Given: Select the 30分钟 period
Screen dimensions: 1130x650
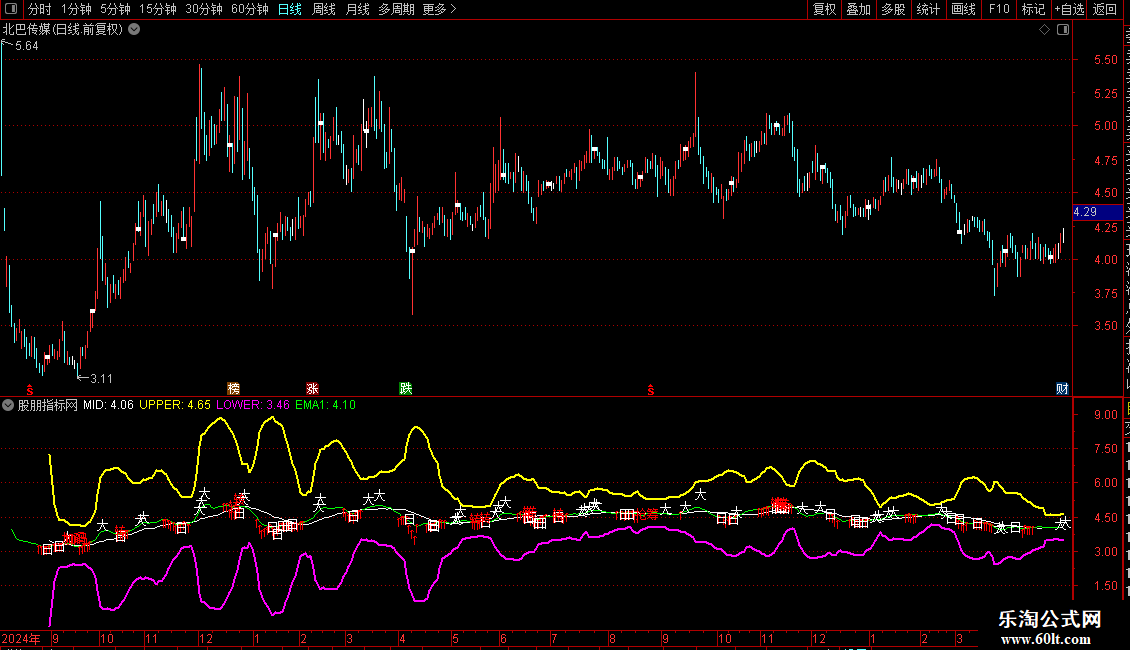Looking at the screenshot, I should point(204,9).
